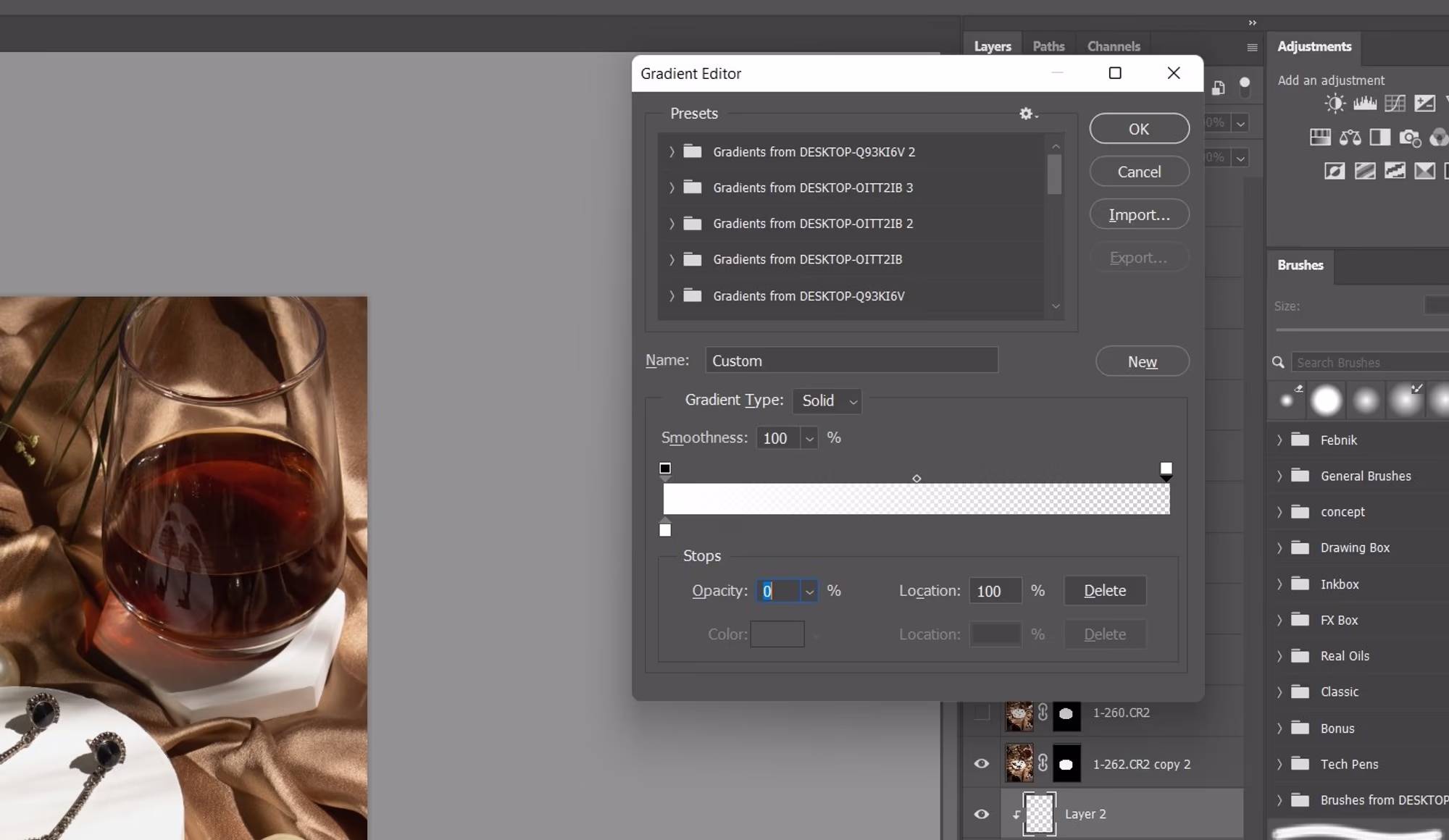Viewport: 1449px width, 840px height.
Task: Open the Gradient Type dropdown
Action: (827, 400)
